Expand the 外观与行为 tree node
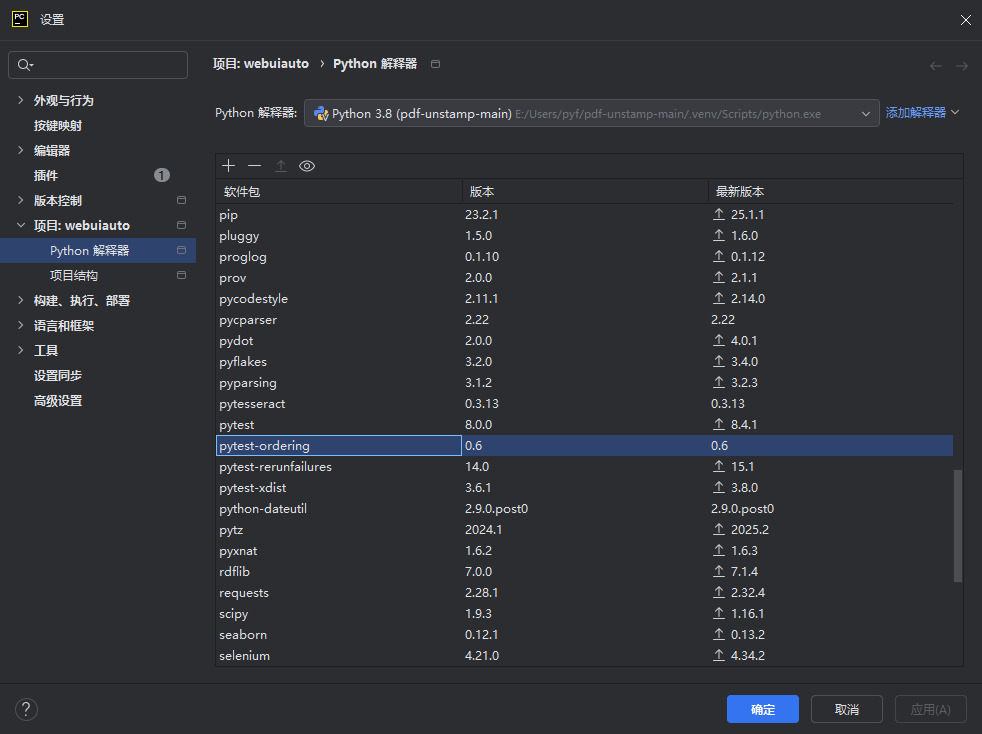 click(x=21, y=100)
